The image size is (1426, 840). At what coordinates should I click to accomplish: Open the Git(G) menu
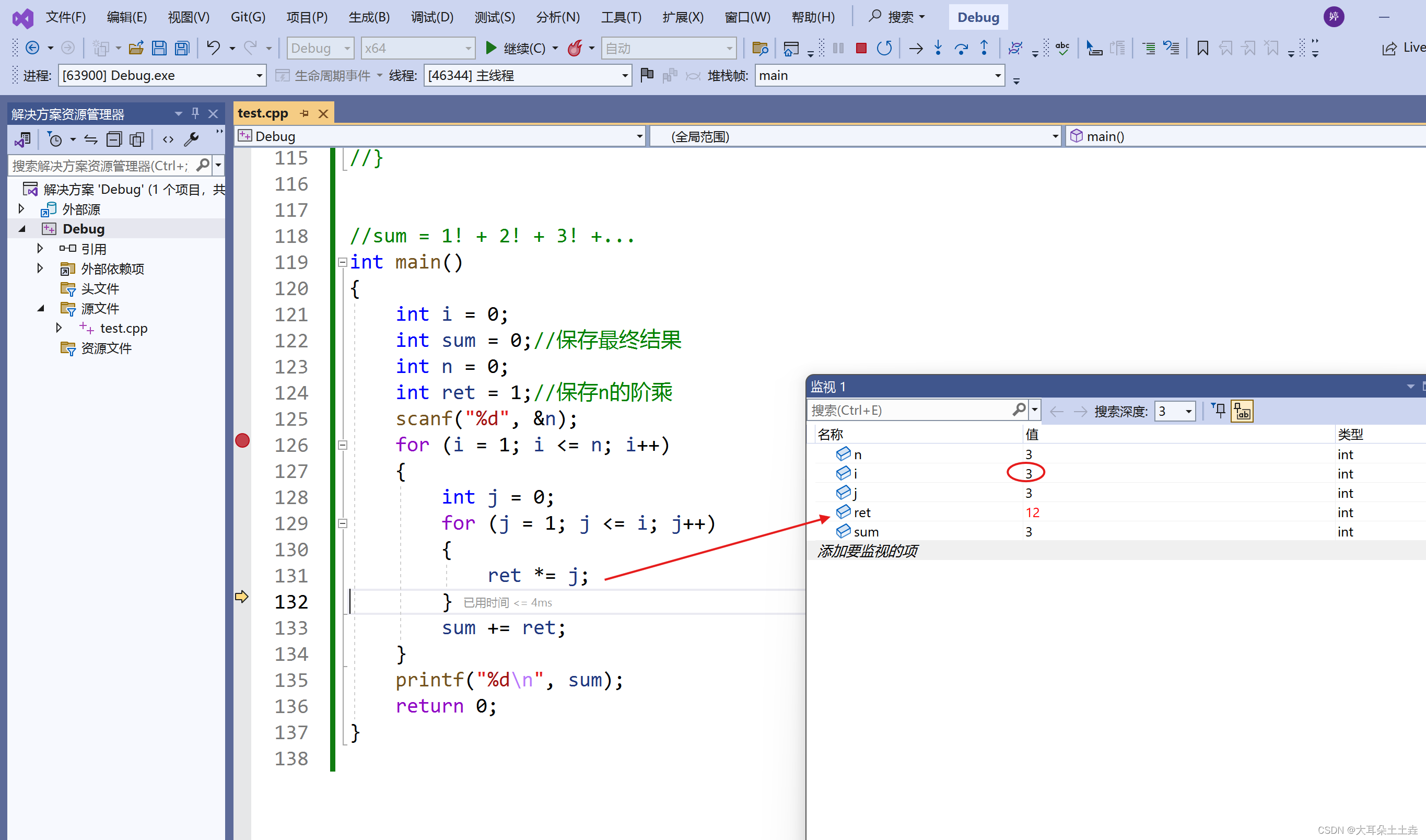(248, 17)
